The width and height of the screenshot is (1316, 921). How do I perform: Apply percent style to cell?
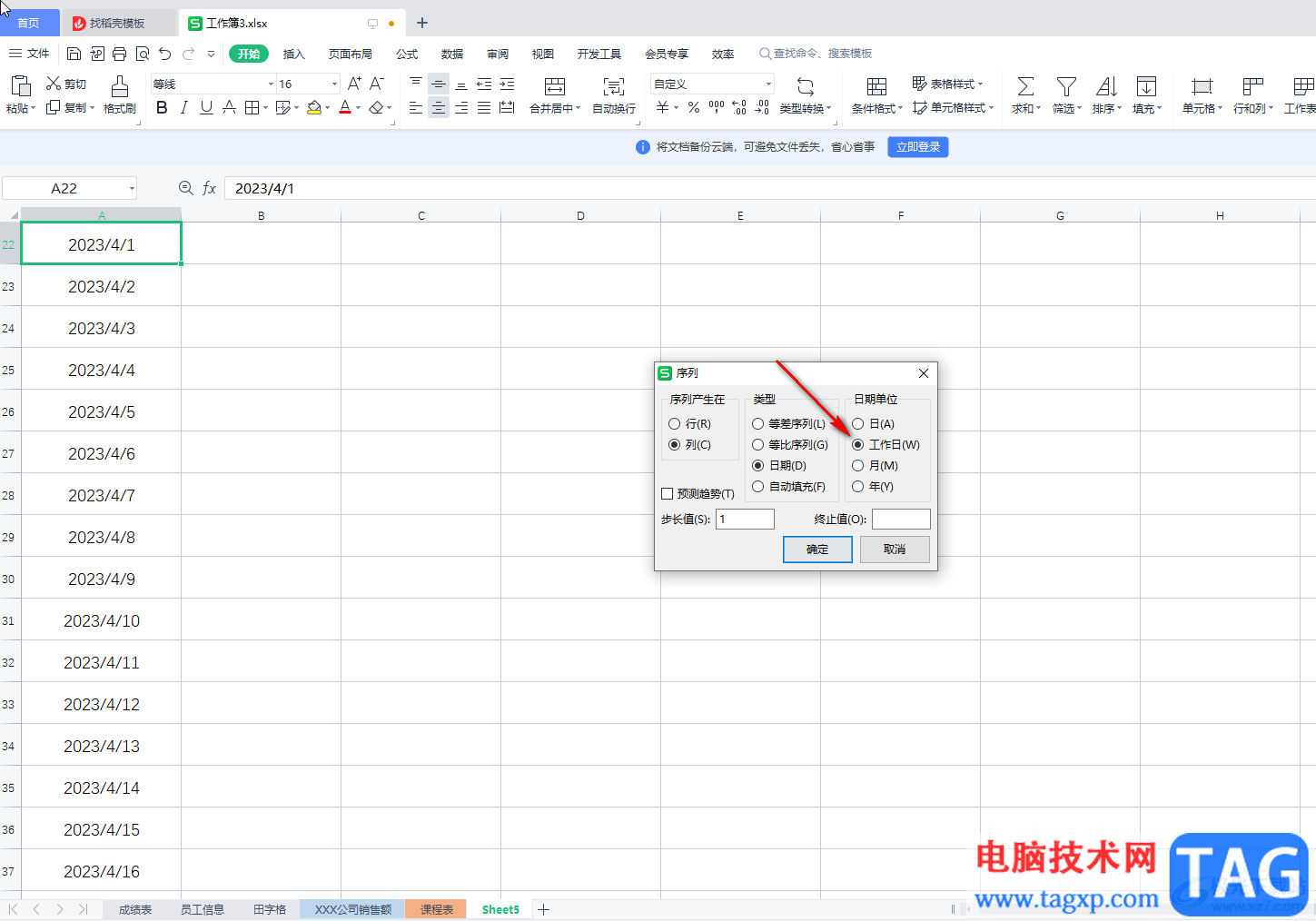click(x=693, y=107)
